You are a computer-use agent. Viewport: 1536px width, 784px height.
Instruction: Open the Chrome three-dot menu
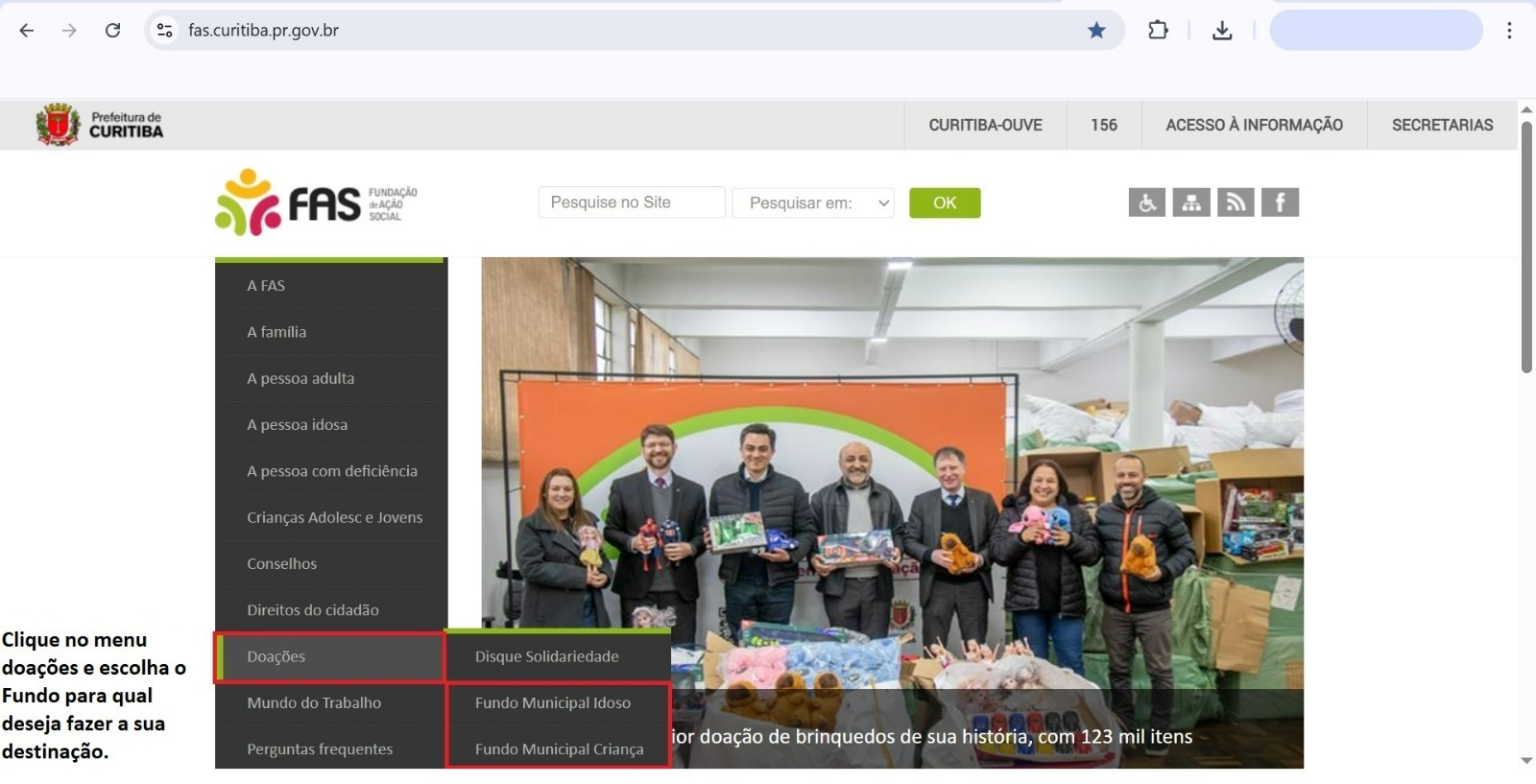(1509, 31)
